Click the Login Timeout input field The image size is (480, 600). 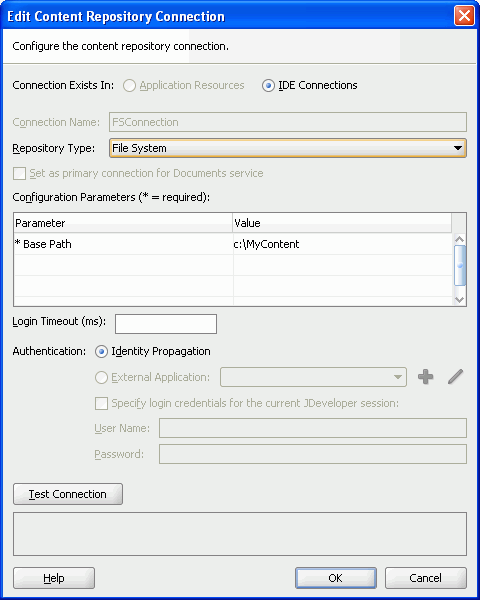(x=166, y=324)
